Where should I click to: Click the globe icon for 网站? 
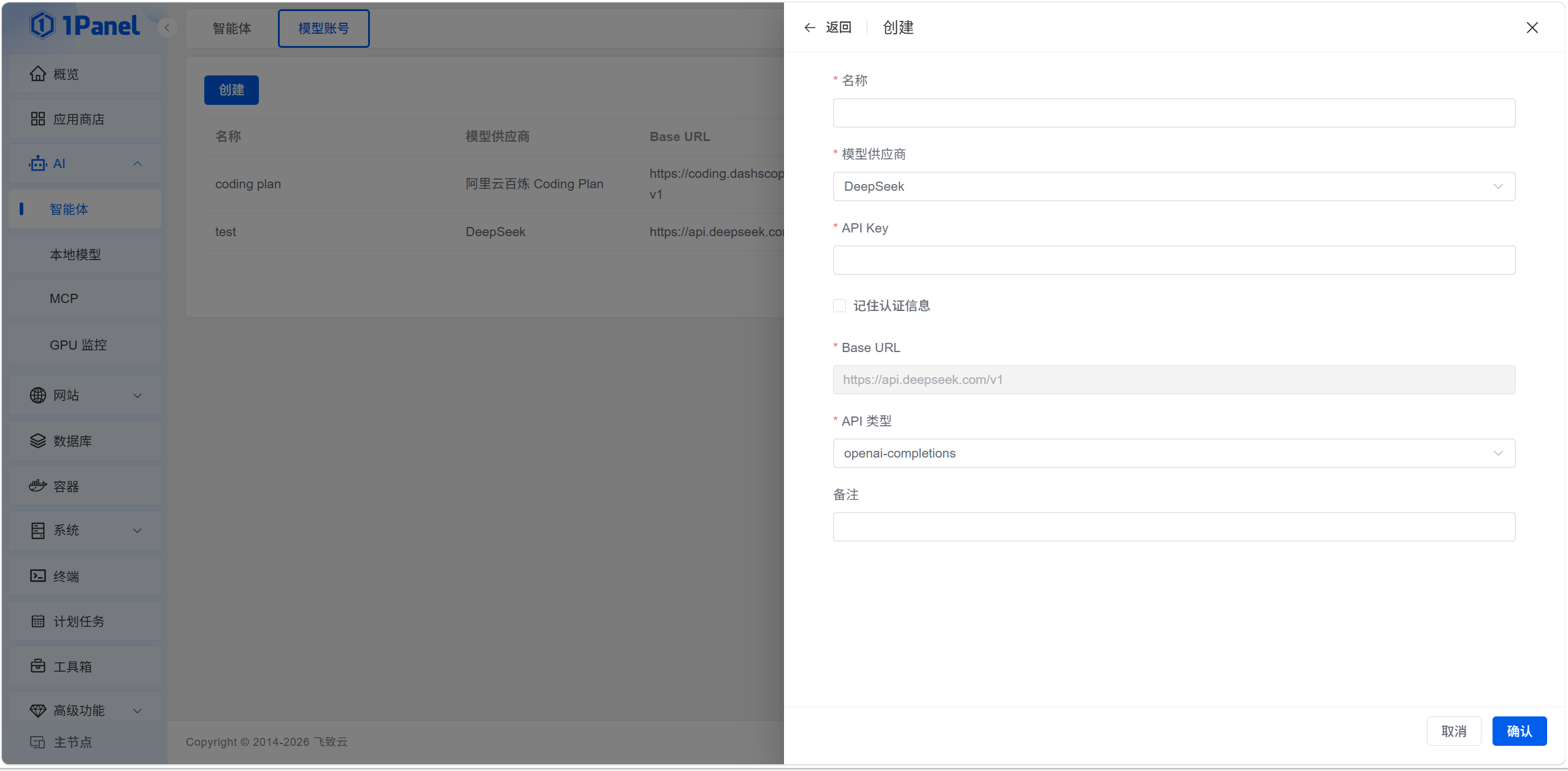pos(38,396)
